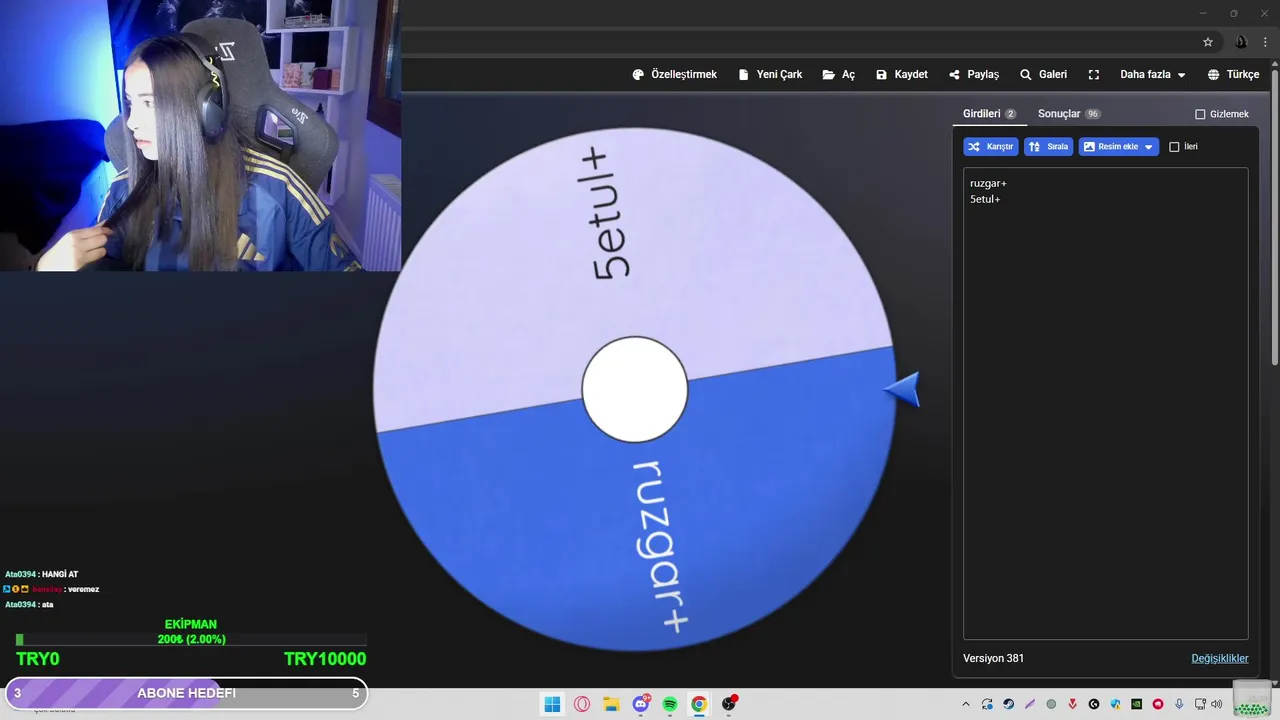Click the 5etul+ entry text
This screenshot has height=720, width=1280.
pos(985,199)
